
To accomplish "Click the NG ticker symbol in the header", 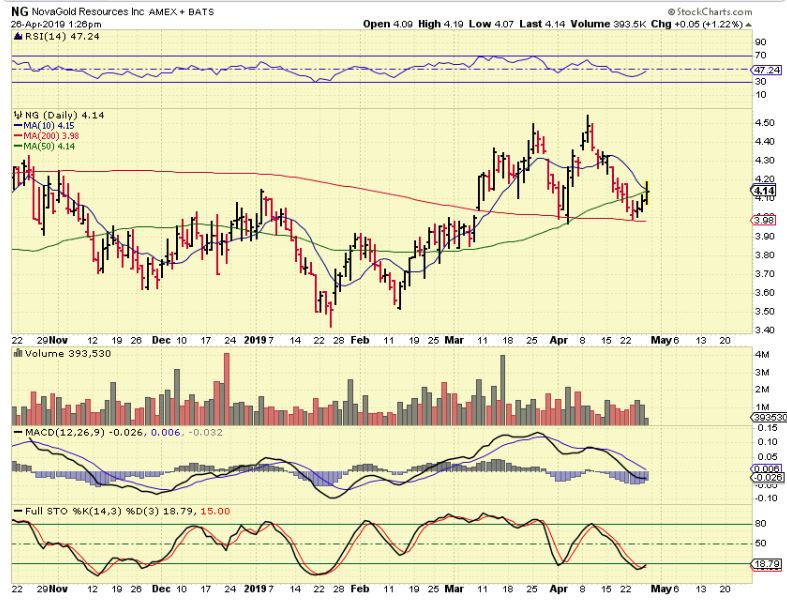I will (20, 11).
